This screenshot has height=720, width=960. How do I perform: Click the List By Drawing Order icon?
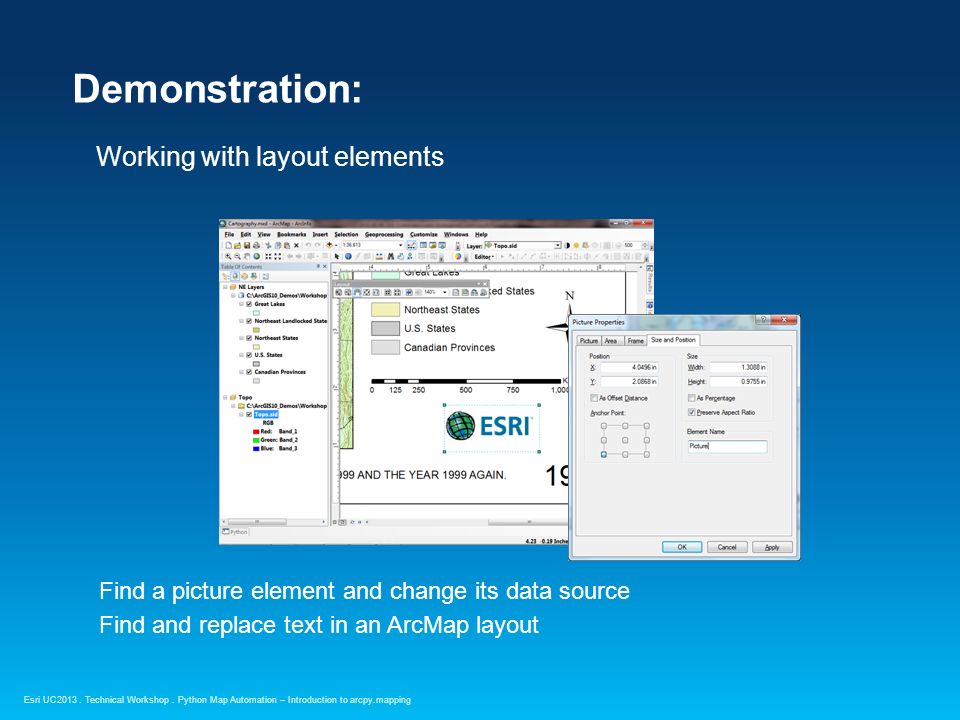224,276
